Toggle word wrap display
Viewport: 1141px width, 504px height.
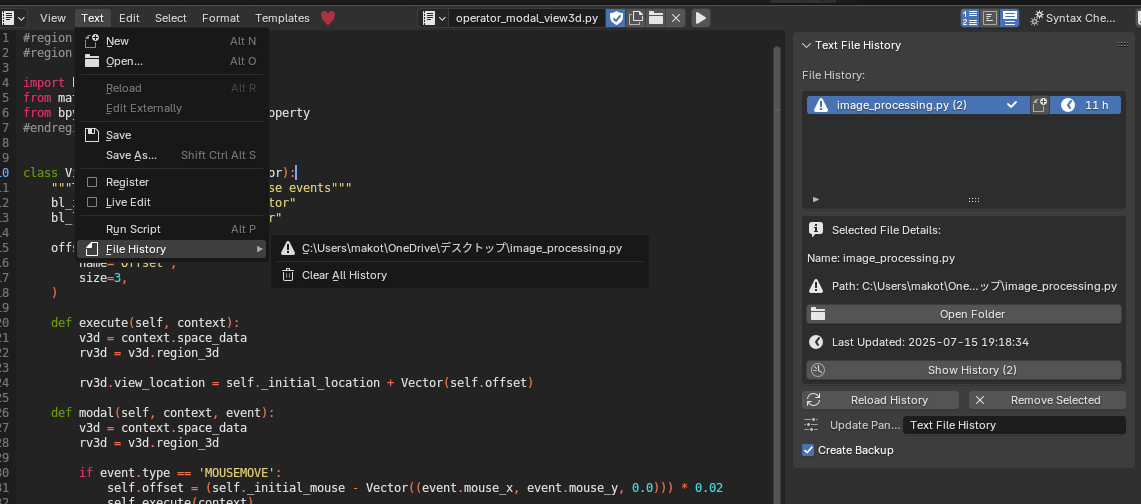point(990,18)
